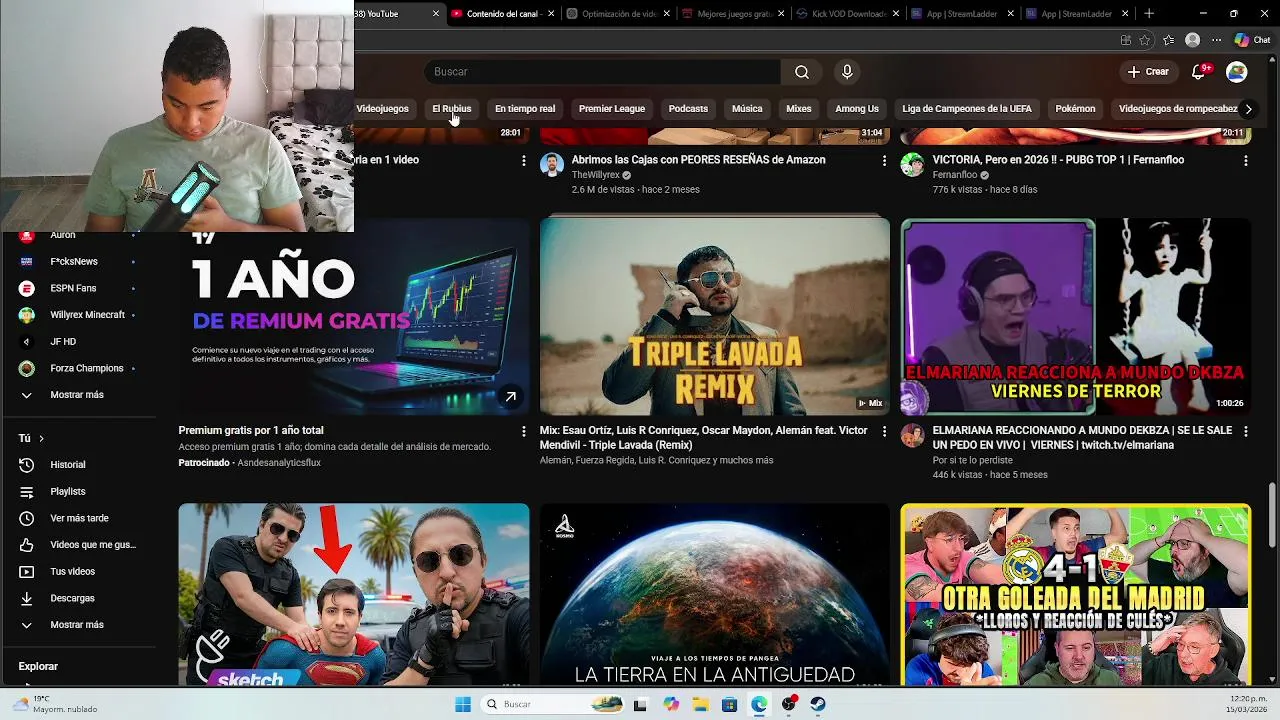Screen dimensions: 1280x720
Task: Open Asndesanalyticsflux sponsor link
Action: coord(279,463)
